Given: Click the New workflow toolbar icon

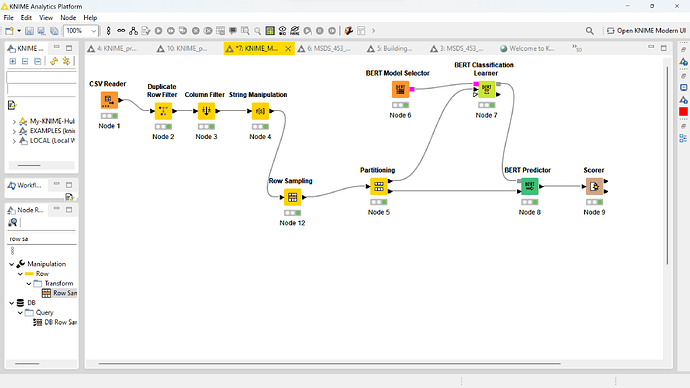Looking at the screenshot, I should 9,31.
